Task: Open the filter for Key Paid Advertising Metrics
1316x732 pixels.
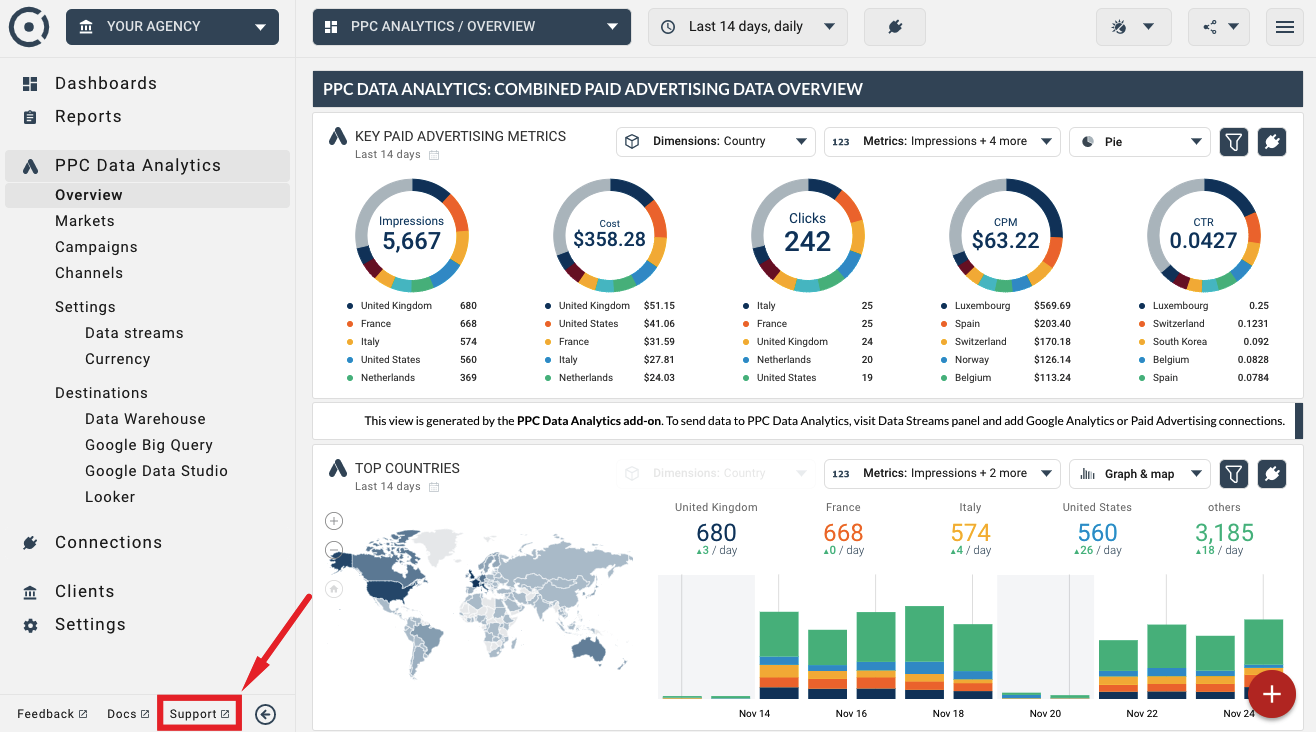Action: click(x=1235, y=142)
